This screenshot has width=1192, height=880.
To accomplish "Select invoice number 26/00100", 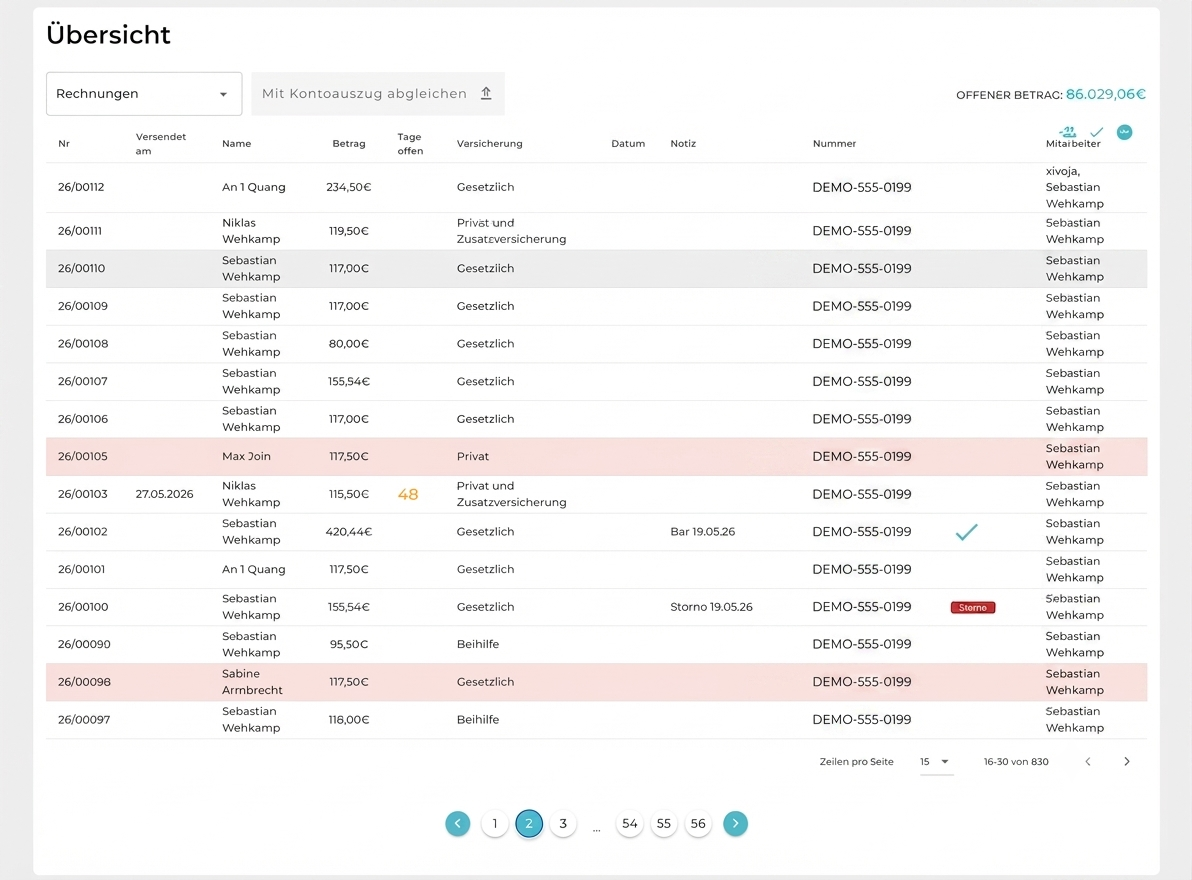I will coord(83,607).
